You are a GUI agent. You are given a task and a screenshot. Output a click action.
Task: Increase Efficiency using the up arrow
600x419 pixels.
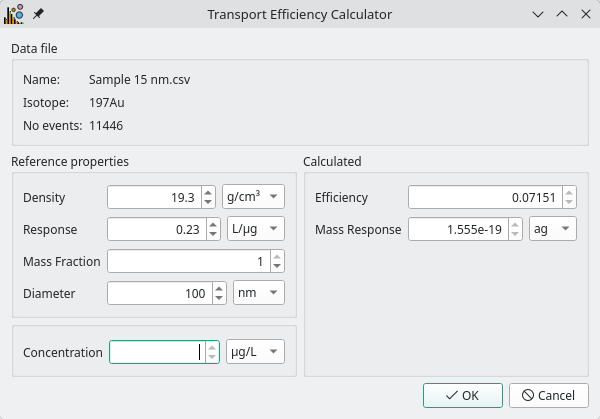coord(569,192)
